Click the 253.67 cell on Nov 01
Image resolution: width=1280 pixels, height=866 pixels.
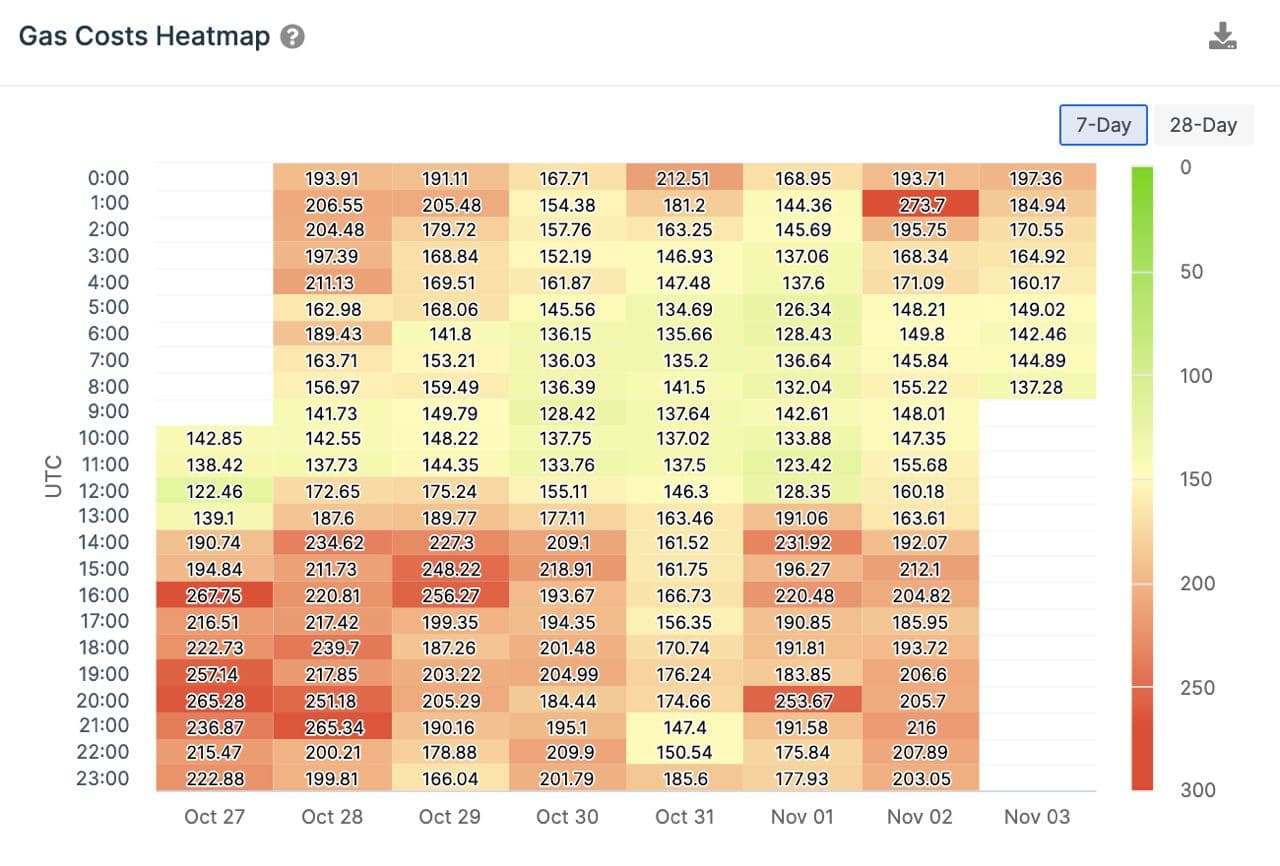point(803,700)
